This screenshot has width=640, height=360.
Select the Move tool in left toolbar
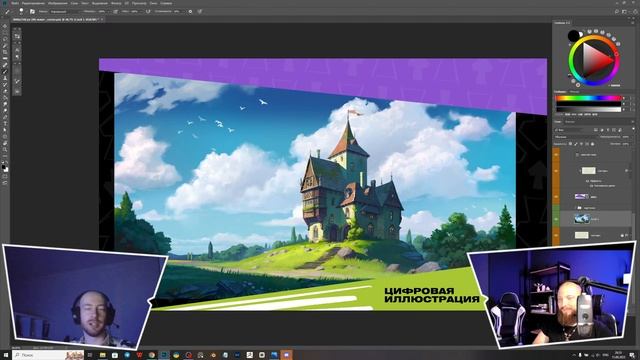[x=5, y=27]
